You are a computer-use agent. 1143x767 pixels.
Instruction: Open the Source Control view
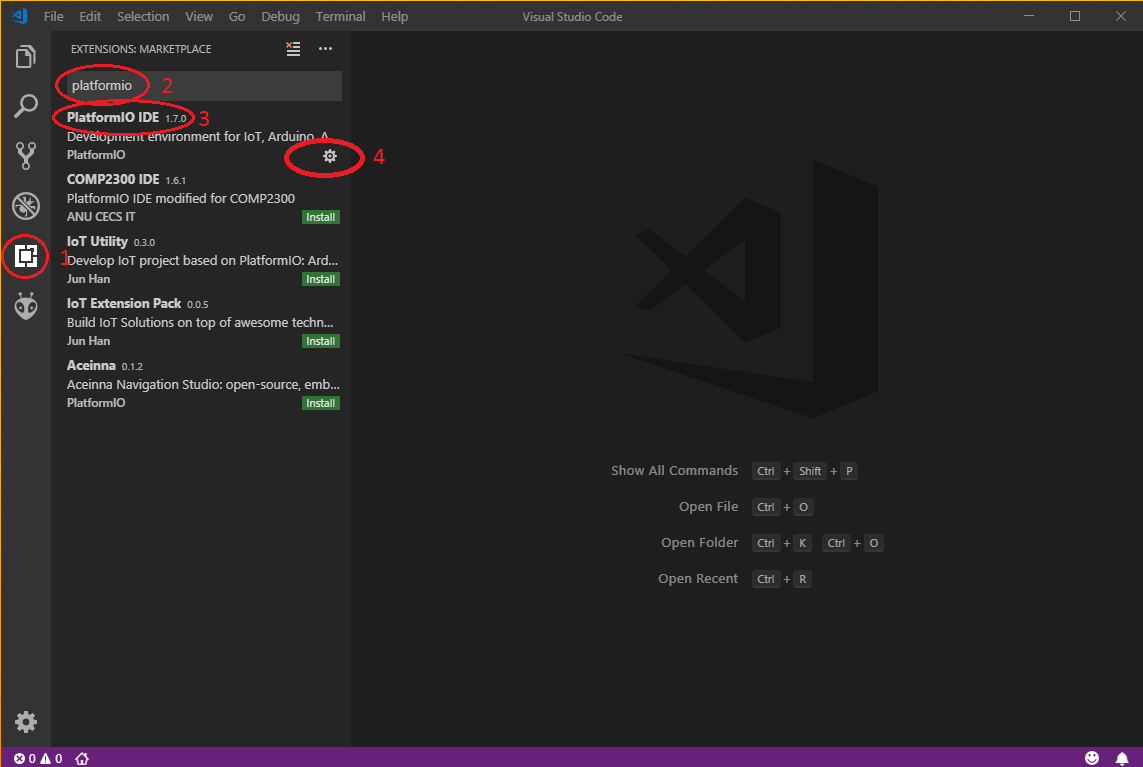pos(26,155)
